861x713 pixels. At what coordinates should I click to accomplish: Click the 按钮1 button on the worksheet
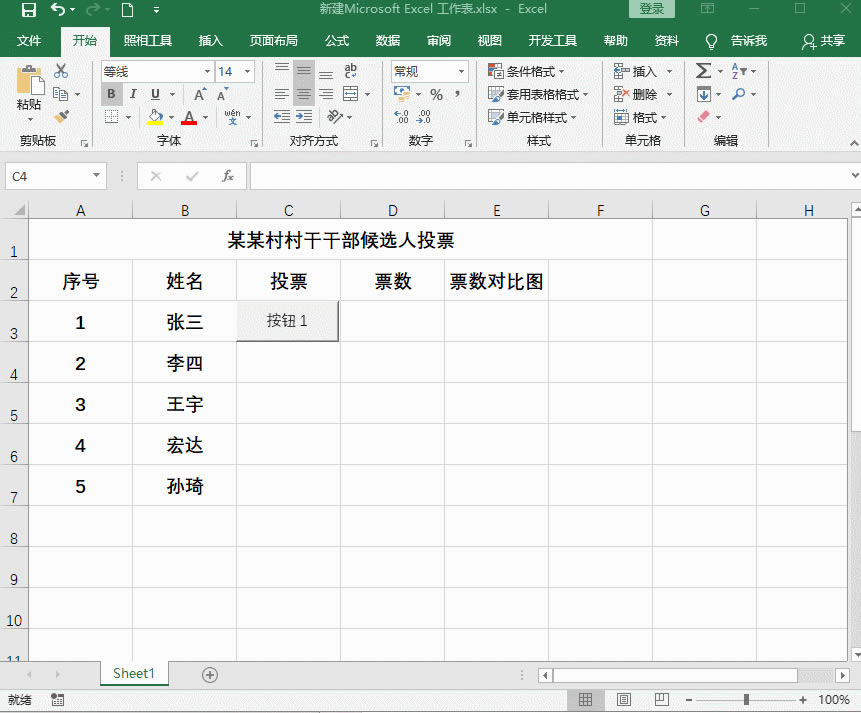tap(287, 321)
